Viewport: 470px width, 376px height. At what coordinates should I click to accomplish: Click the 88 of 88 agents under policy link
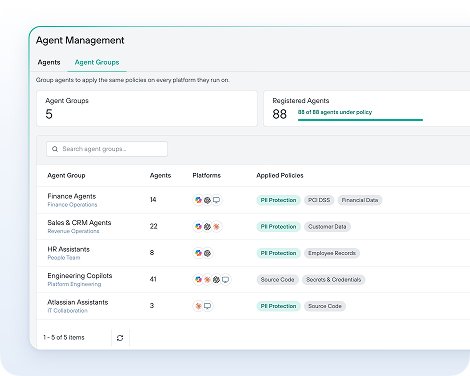click(335, 112)
